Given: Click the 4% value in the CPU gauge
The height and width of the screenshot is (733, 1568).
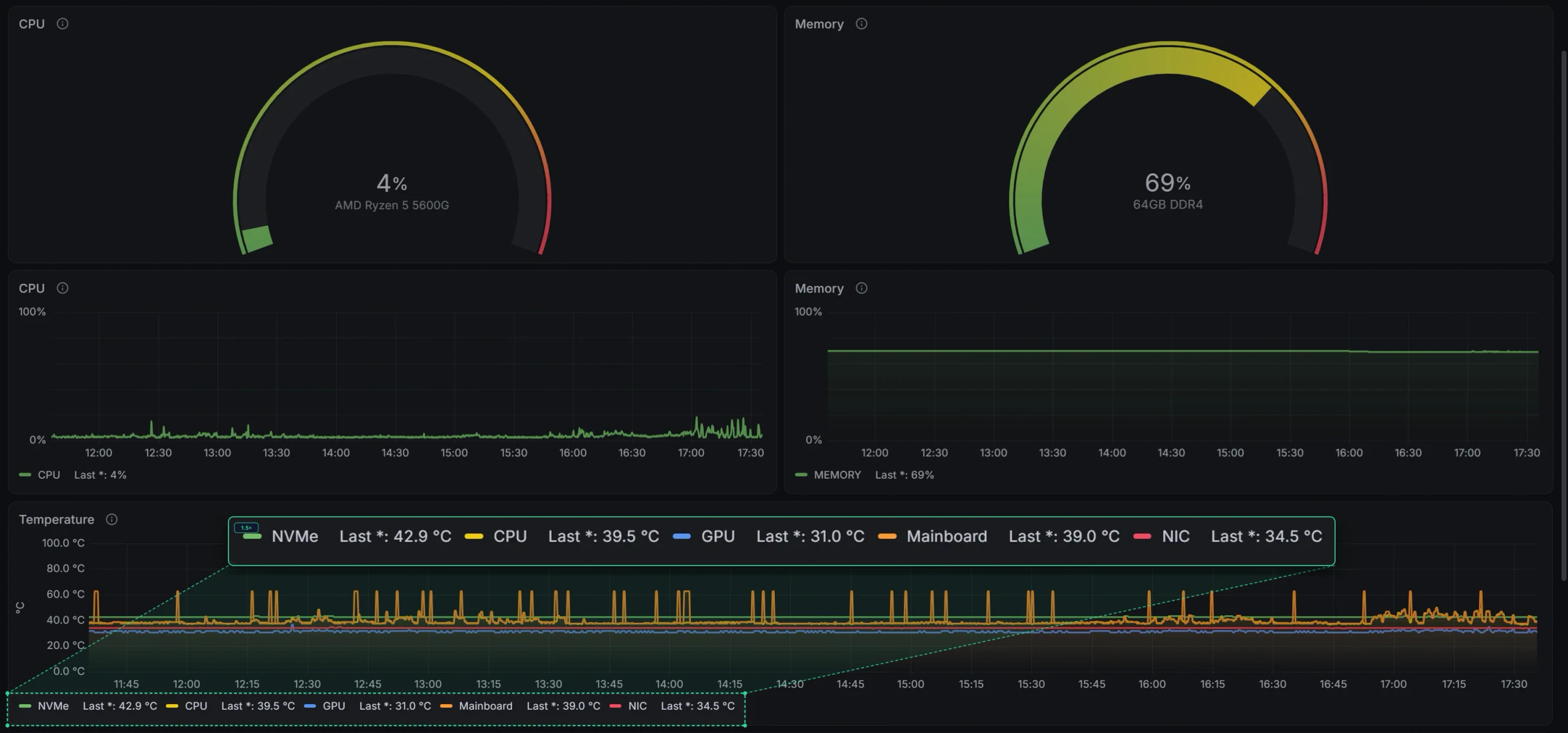Looking at the screenshot, I should (x=392, y=183).
